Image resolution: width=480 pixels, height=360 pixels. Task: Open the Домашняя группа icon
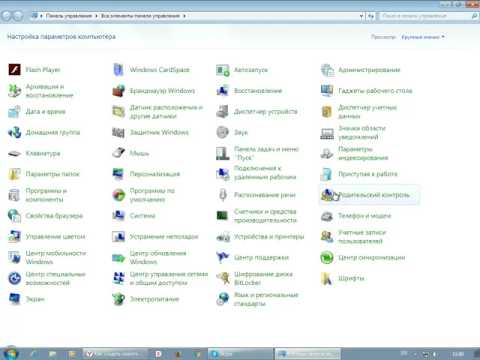click(x=14, y=132)
